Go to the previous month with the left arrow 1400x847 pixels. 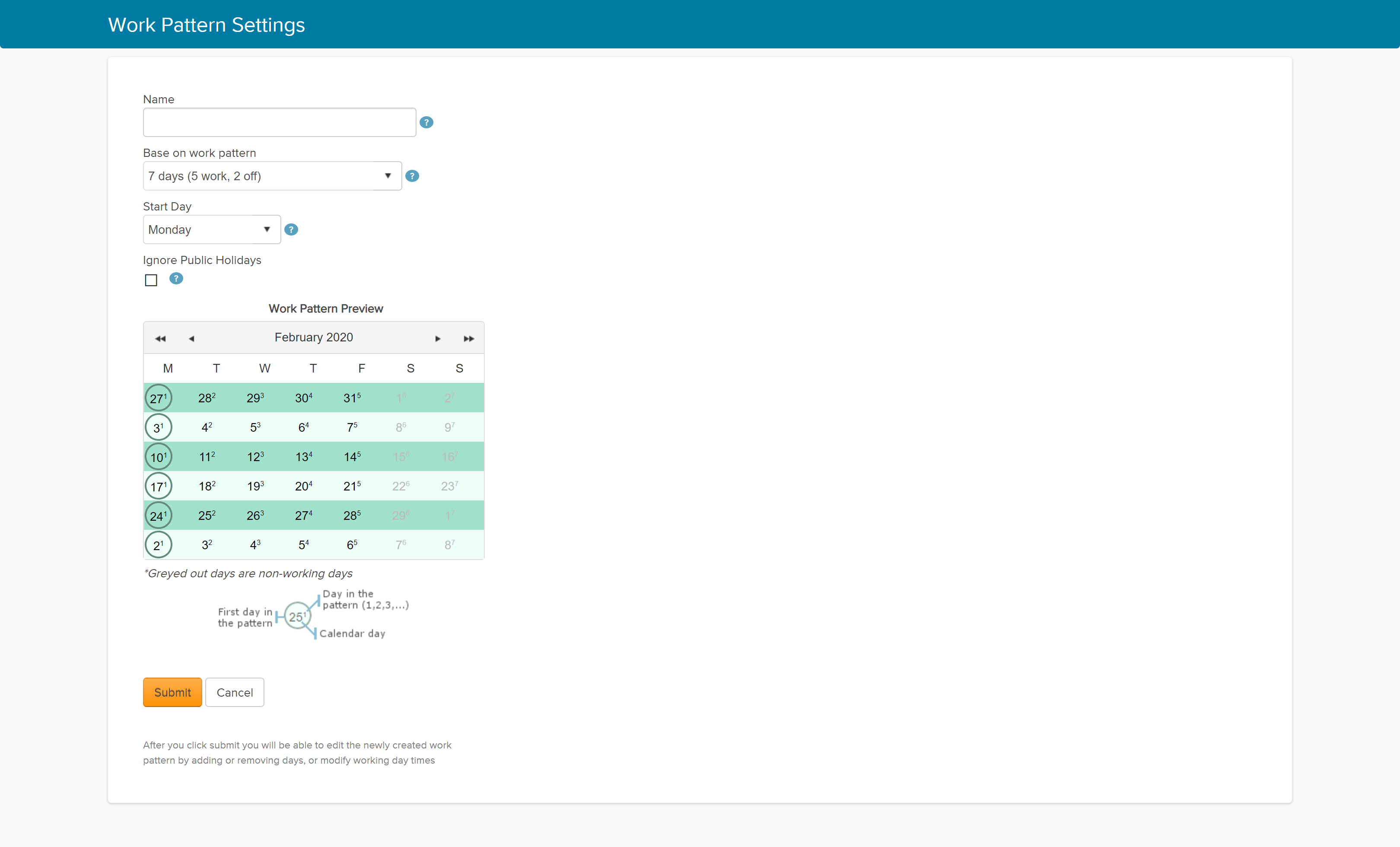191,338
